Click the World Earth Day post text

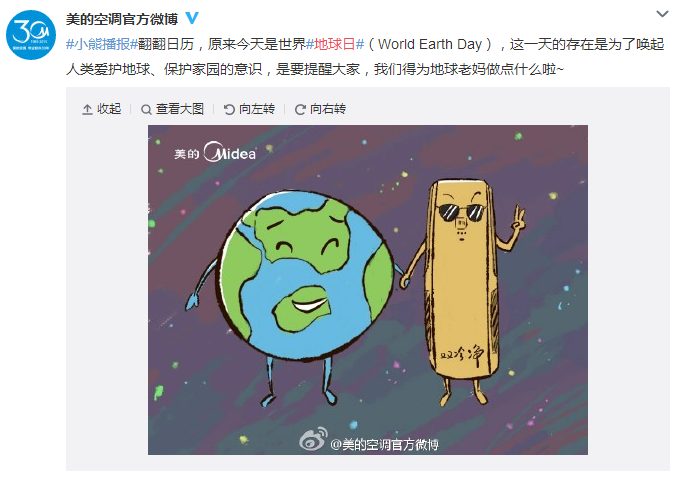coord(430,44)
